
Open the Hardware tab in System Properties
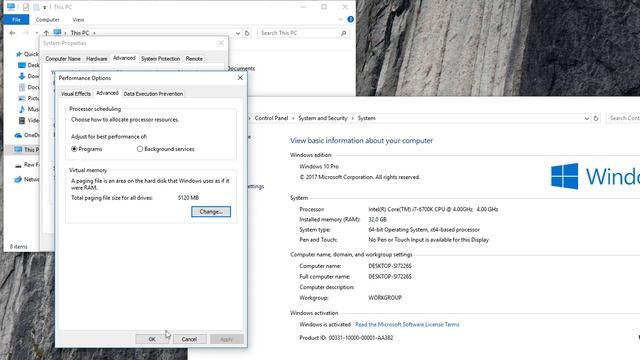pos(97,59)
